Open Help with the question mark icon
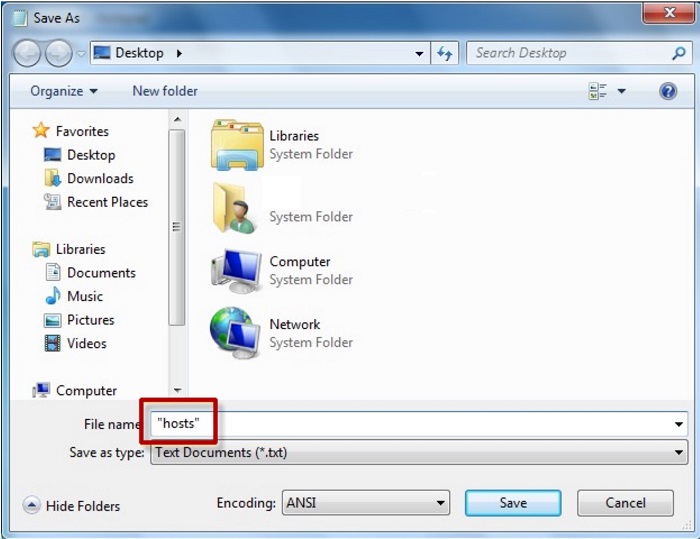Screen dimensions: 700x539 pyautogui.click(x=668, y=92)
